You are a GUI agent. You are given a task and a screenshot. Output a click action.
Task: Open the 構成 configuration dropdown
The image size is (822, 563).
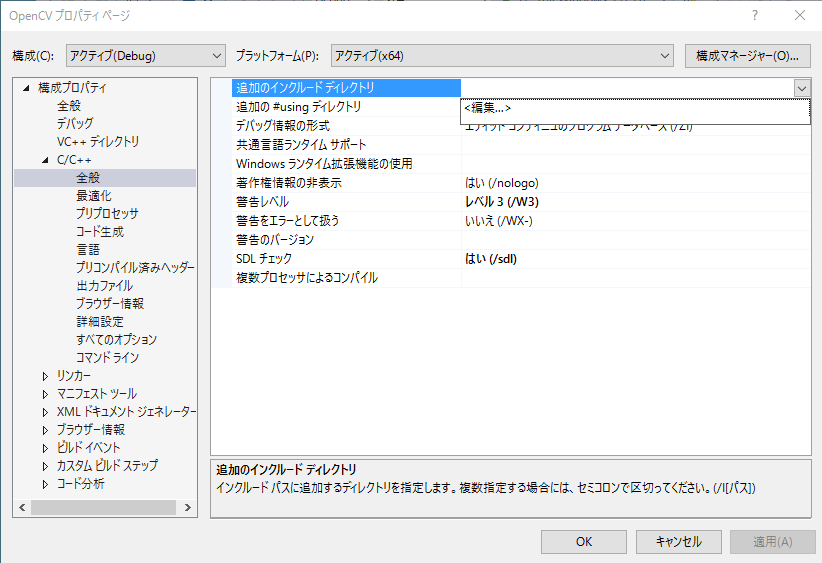(x=145, y=55)
